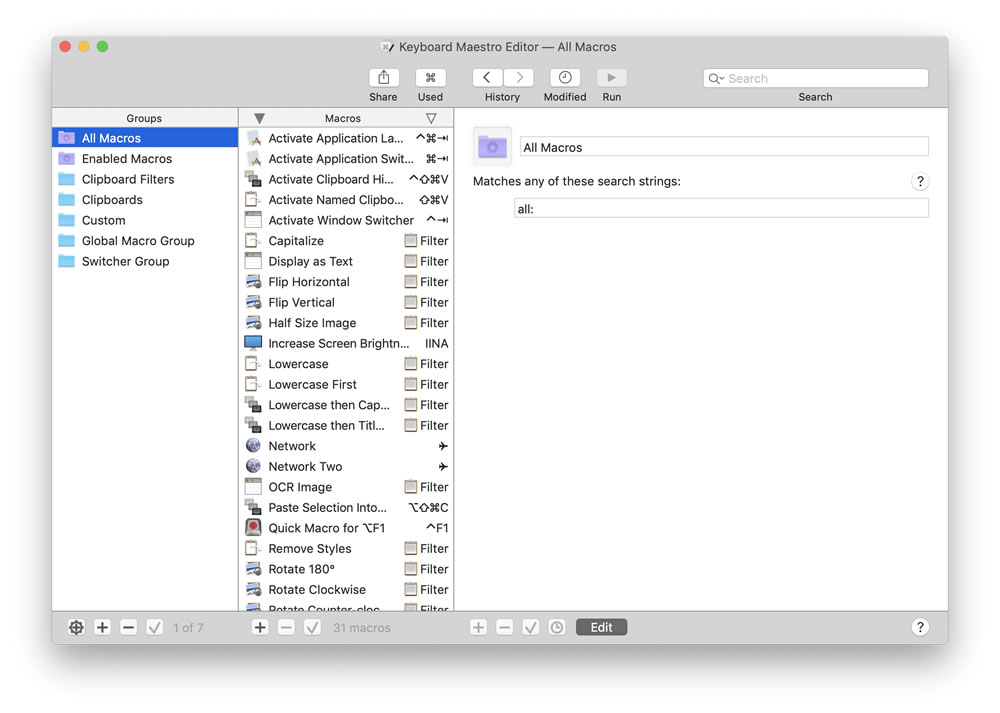Toggle the action enable checkmark button
The height and width of the screenshot is (713, 1000).
pyautogui.click(x=531, y=628)
